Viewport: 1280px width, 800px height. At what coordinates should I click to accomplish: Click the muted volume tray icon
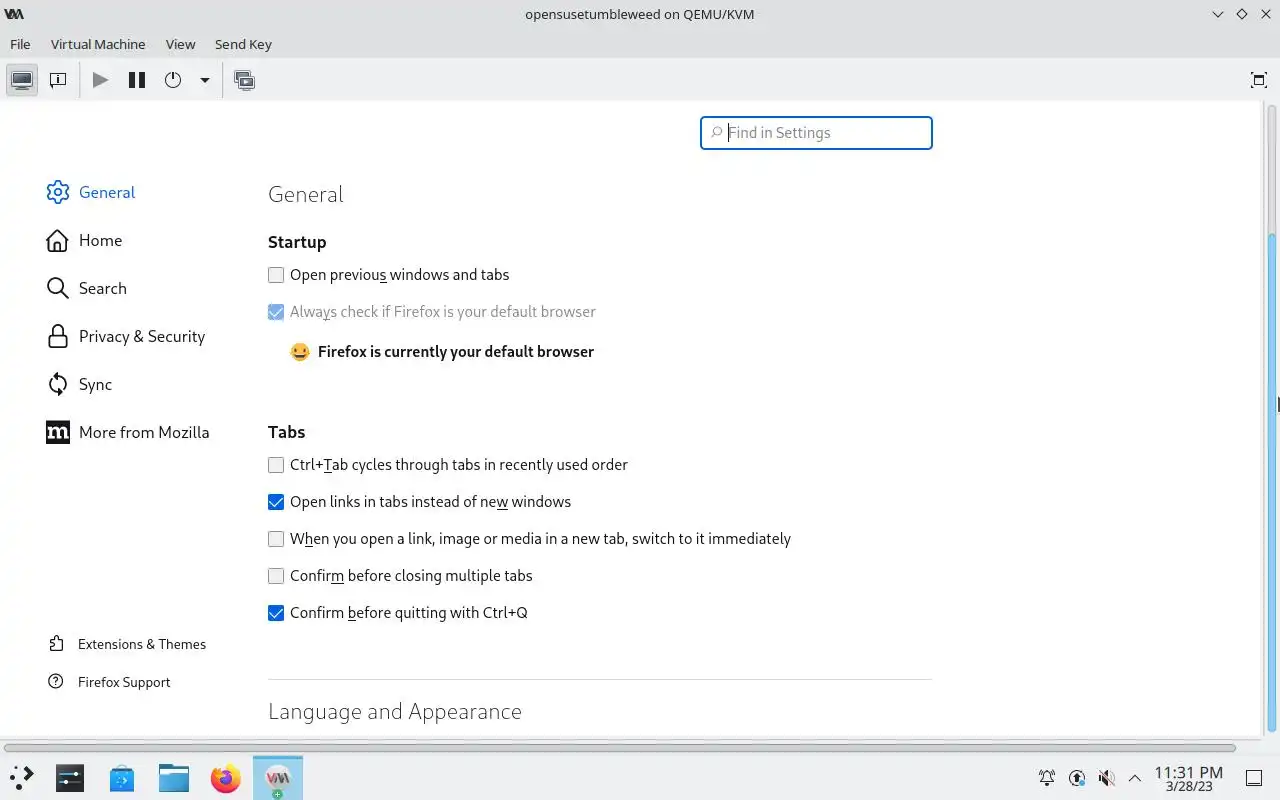1106,778
